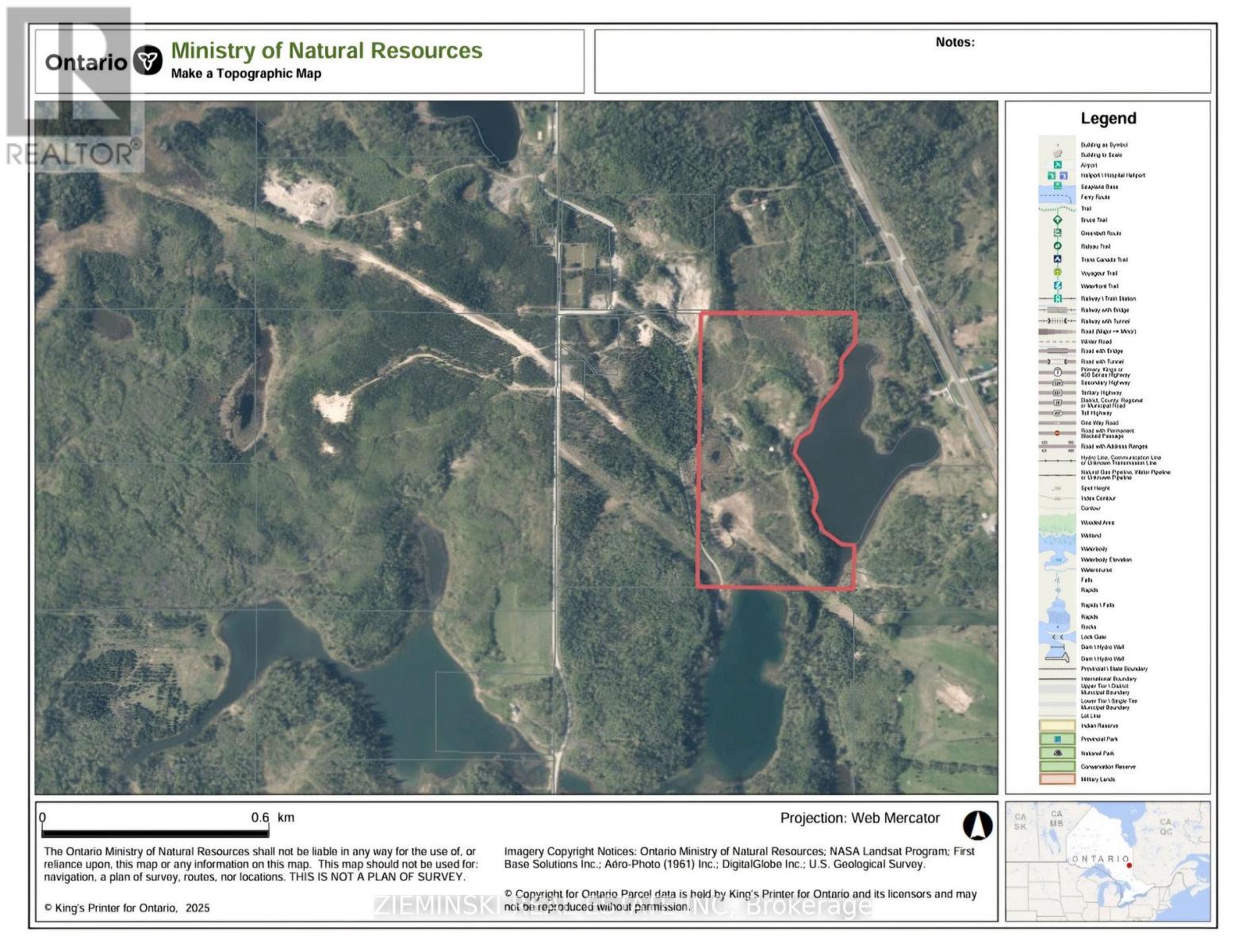Click the Seaplane Base legend symbol
1246x952 pixels.
[1057, 185]
